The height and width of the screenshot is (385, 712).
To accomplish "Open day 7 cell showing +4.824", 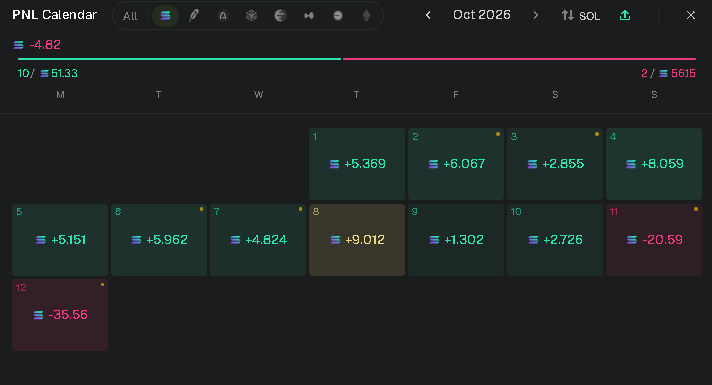I will pos(258,240).
